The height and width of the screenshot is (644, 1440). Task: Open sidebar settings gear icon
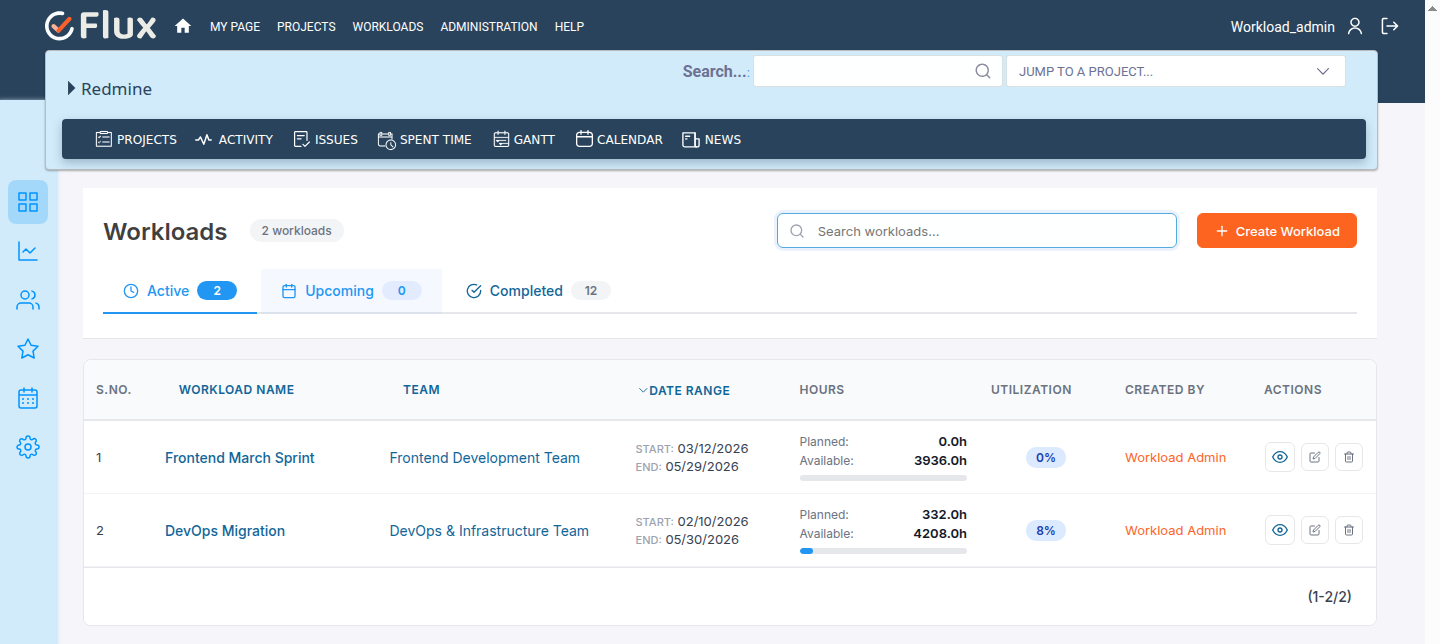click(28, 447)
